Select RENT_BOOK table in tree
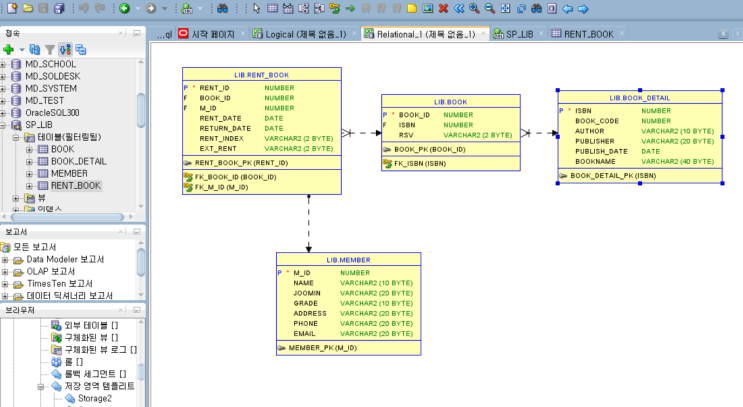 [x=76, y=186]
